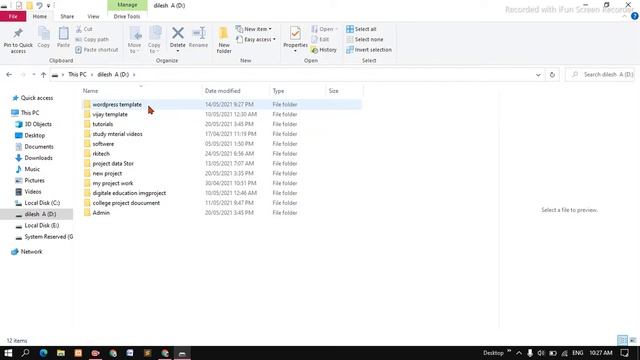Screen dimensions: 640x360
Task: Click Paste shortcut command
Action: coord(97,50)
